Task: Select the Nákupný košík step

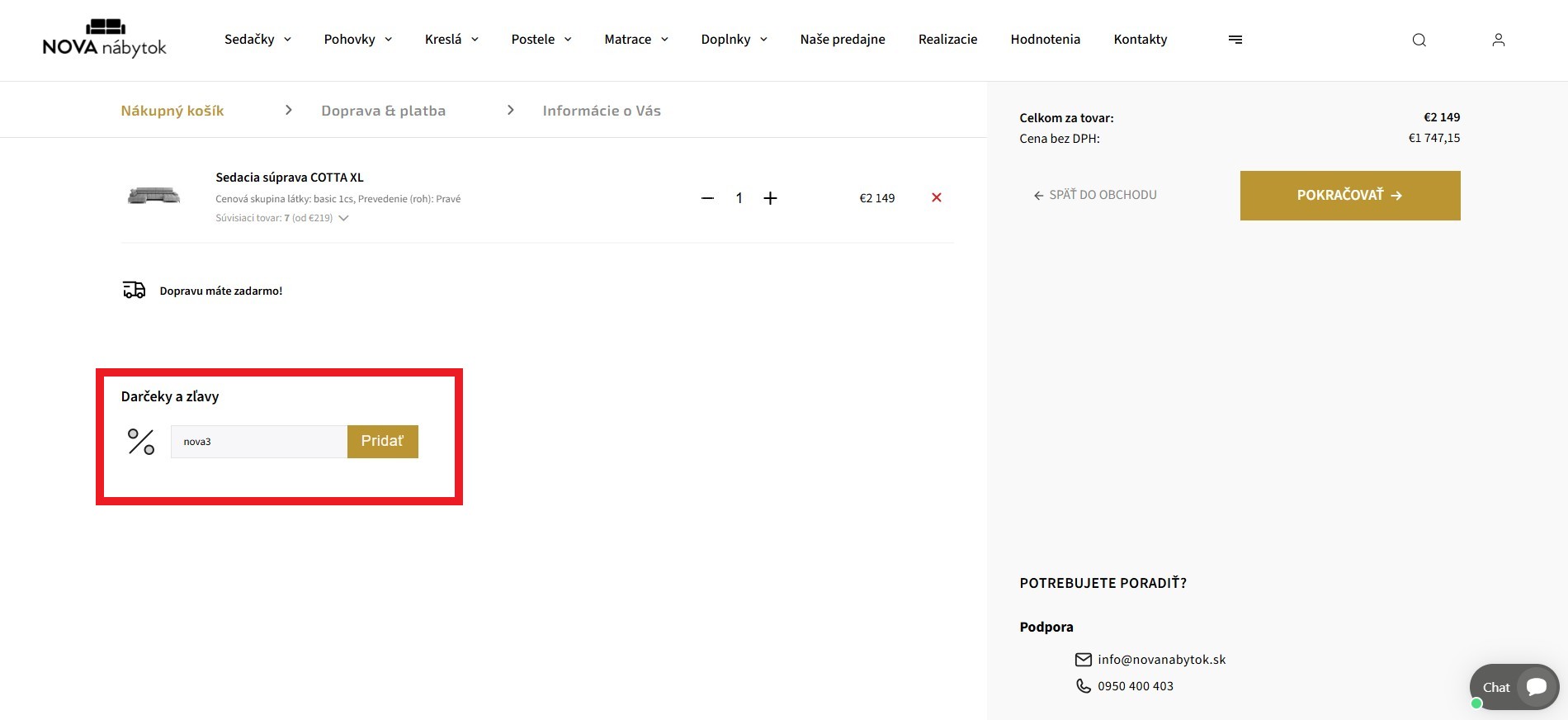Action: click(x=172, y=111)
